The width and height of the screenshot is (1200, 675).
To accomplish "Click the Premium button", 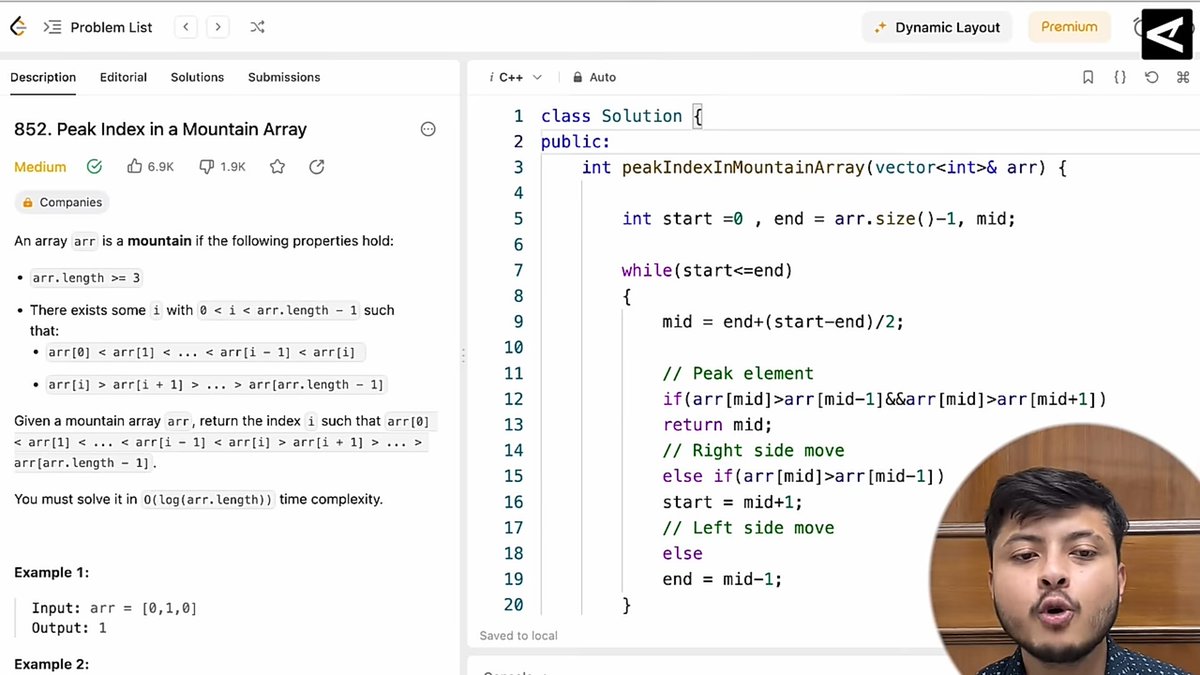I will [x=1069, y=27].
